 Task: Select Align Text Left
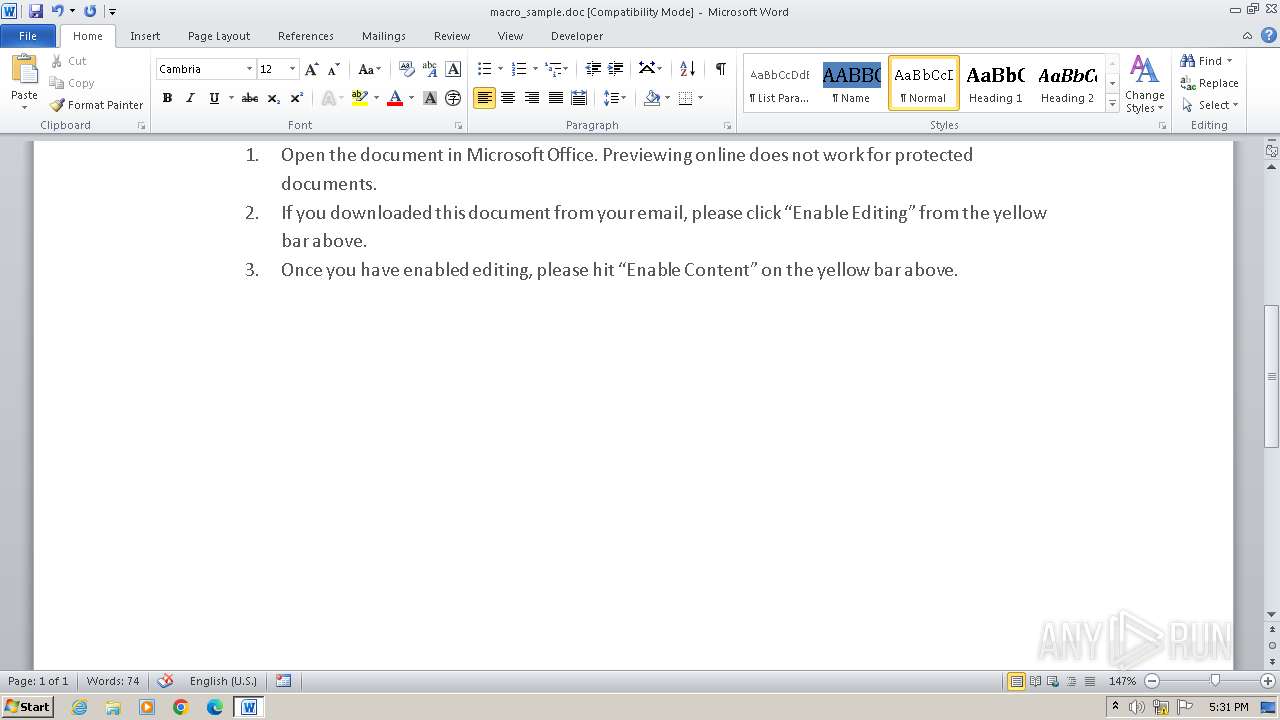click(x=484, y=98)
